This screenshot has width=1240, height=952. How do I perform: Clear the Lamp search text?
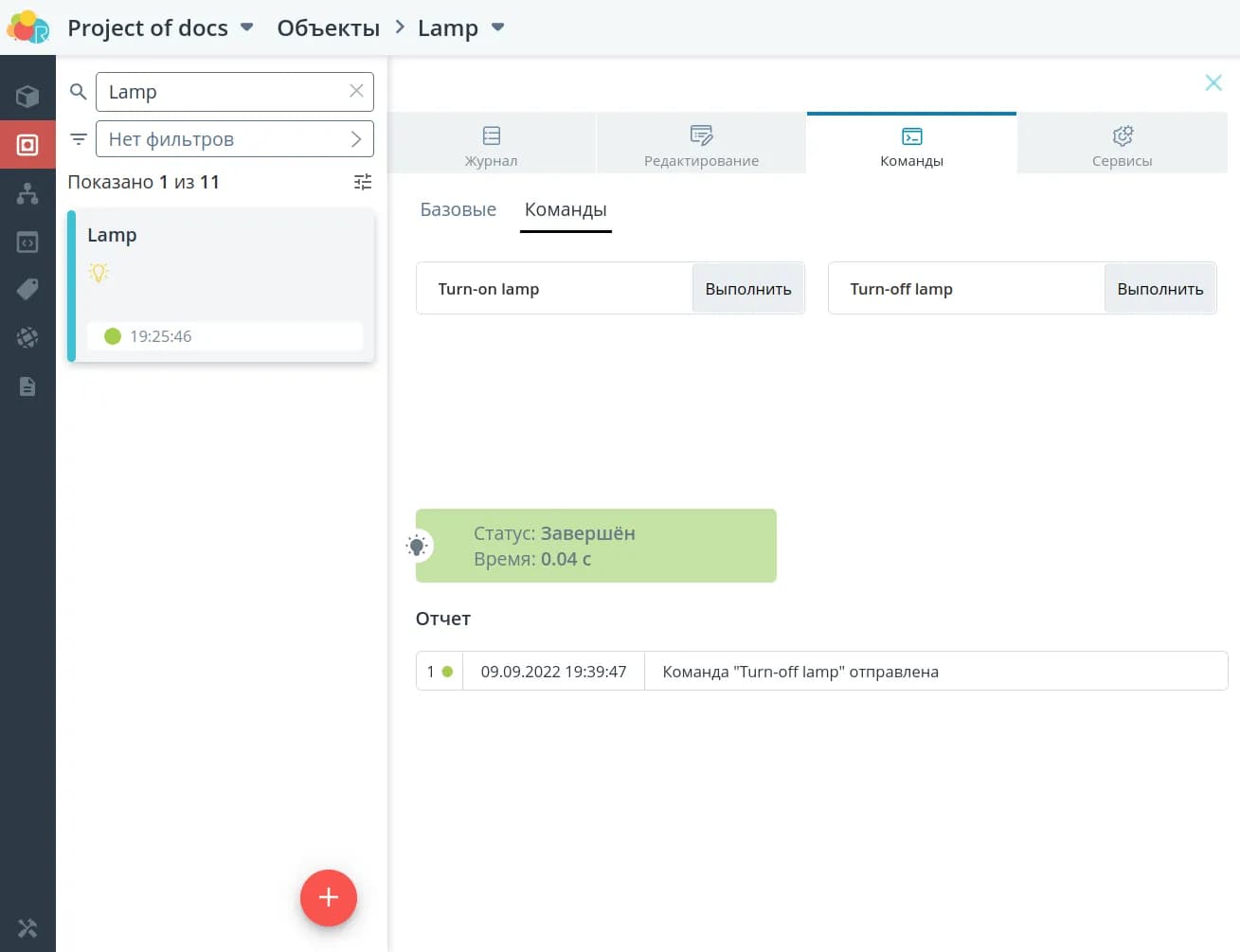pos(356,91)
